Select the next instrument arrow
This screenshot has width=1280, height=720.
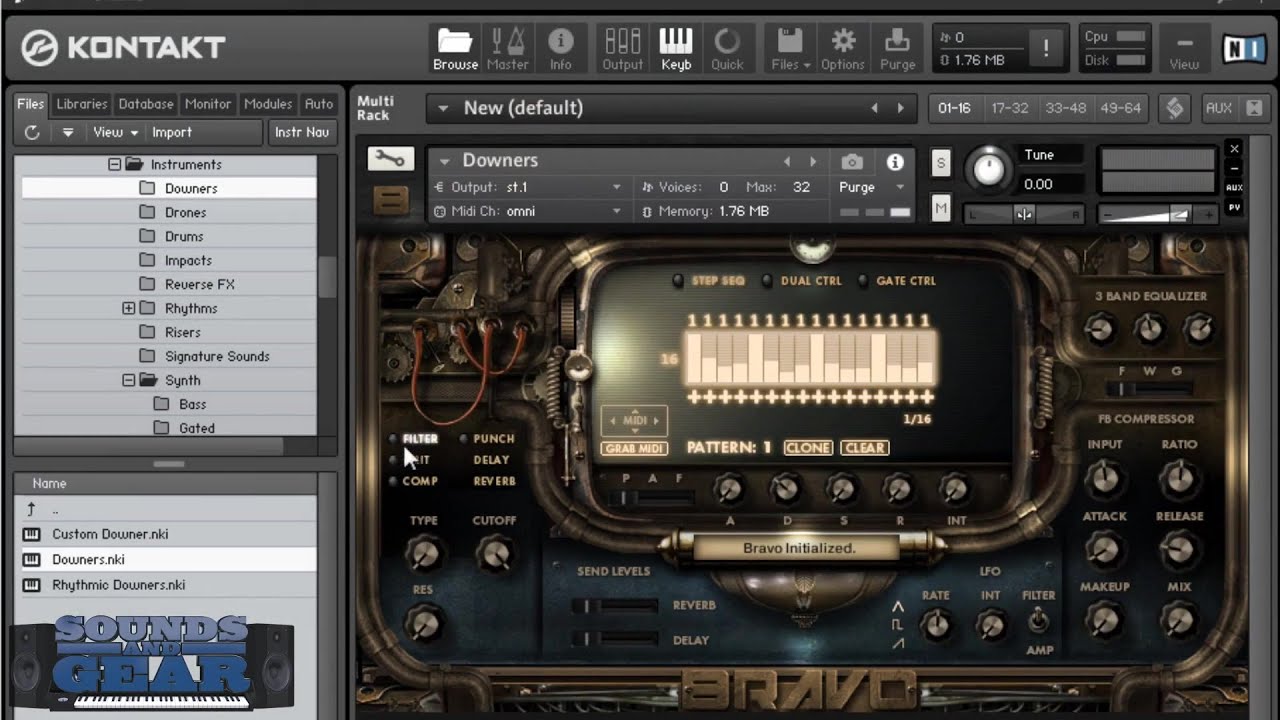click(813, 161)
